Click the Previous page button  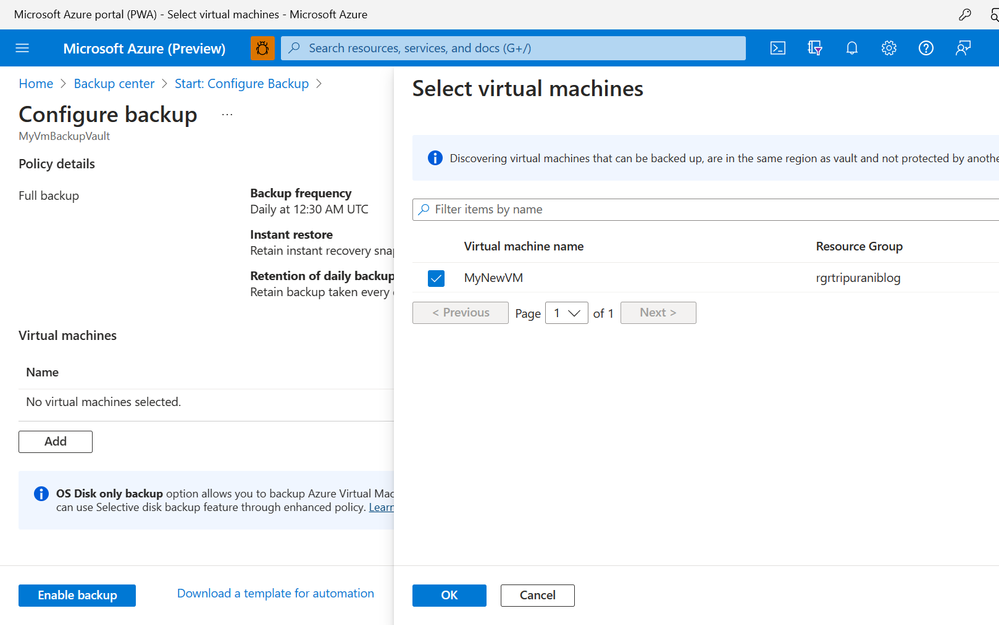(461, 313)
